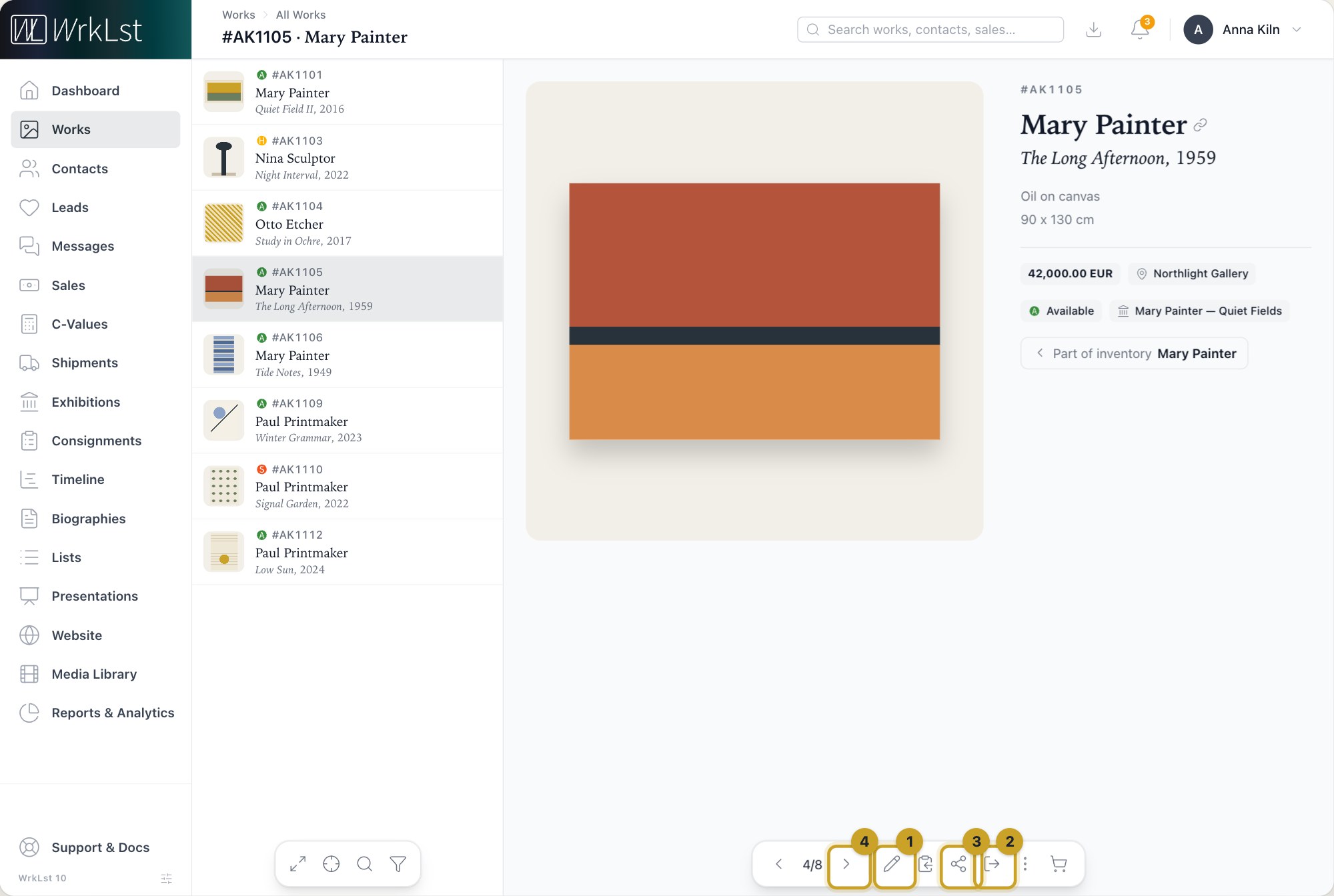Click the export arrow icon
Screen dimensions: 1334x896
tap(992, 864)
